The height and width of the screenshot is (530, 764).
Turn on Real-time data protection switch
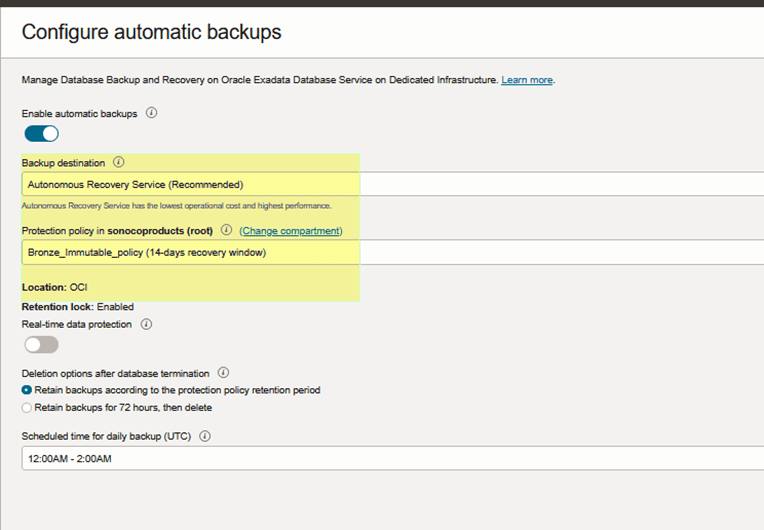[x=42, y=344]
